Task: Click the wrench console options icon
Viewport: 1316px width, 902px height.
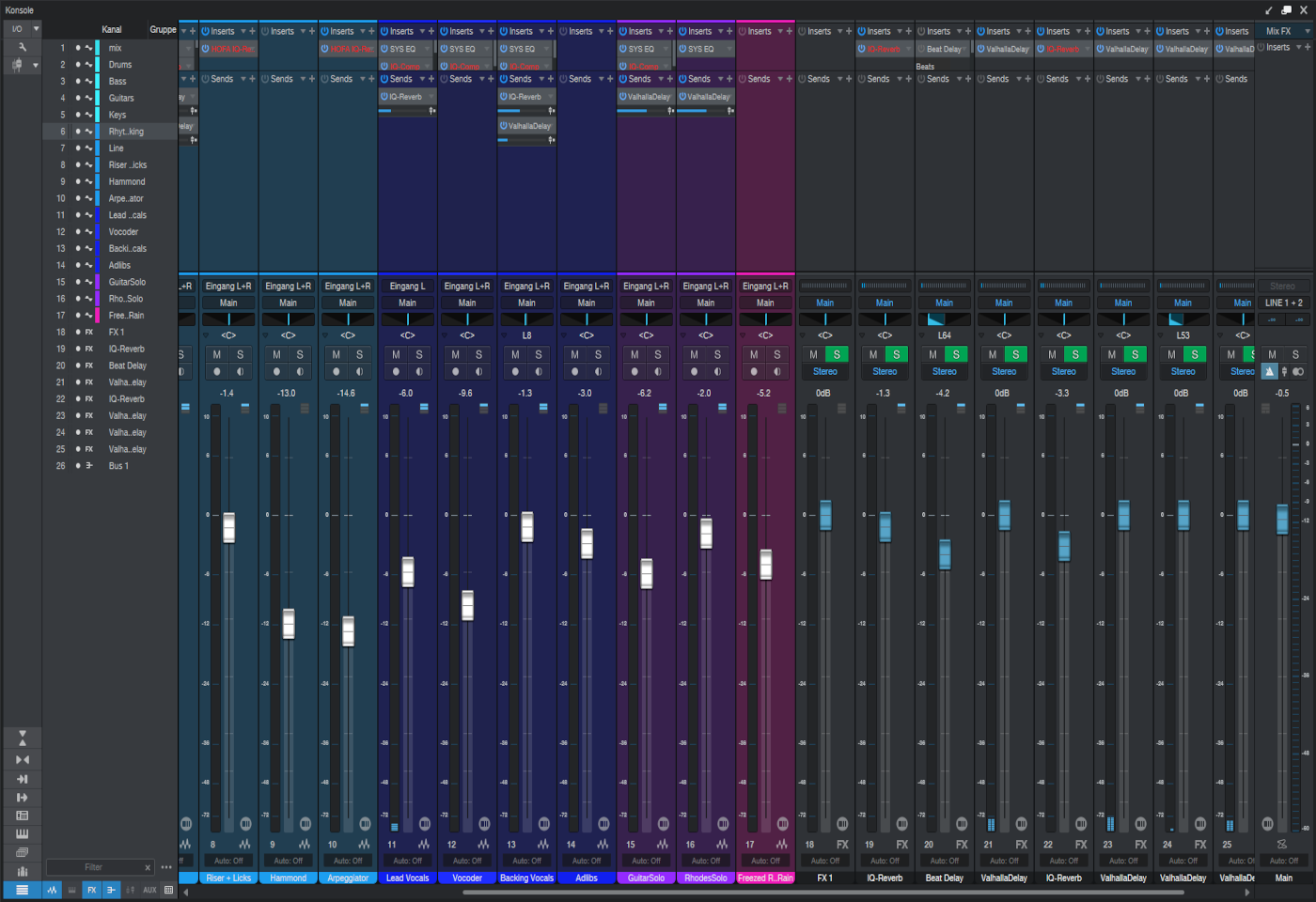Action: 22,47
